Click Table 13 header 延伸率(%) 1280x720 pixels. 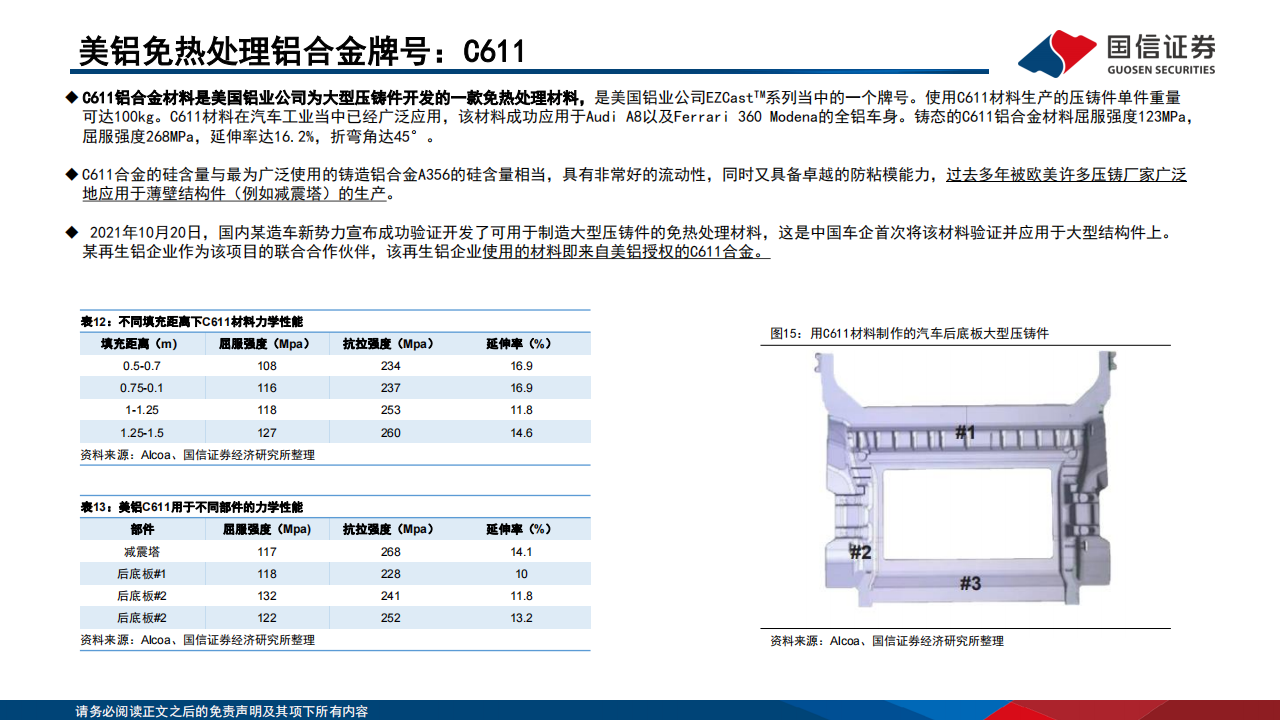tap(519, 529)
